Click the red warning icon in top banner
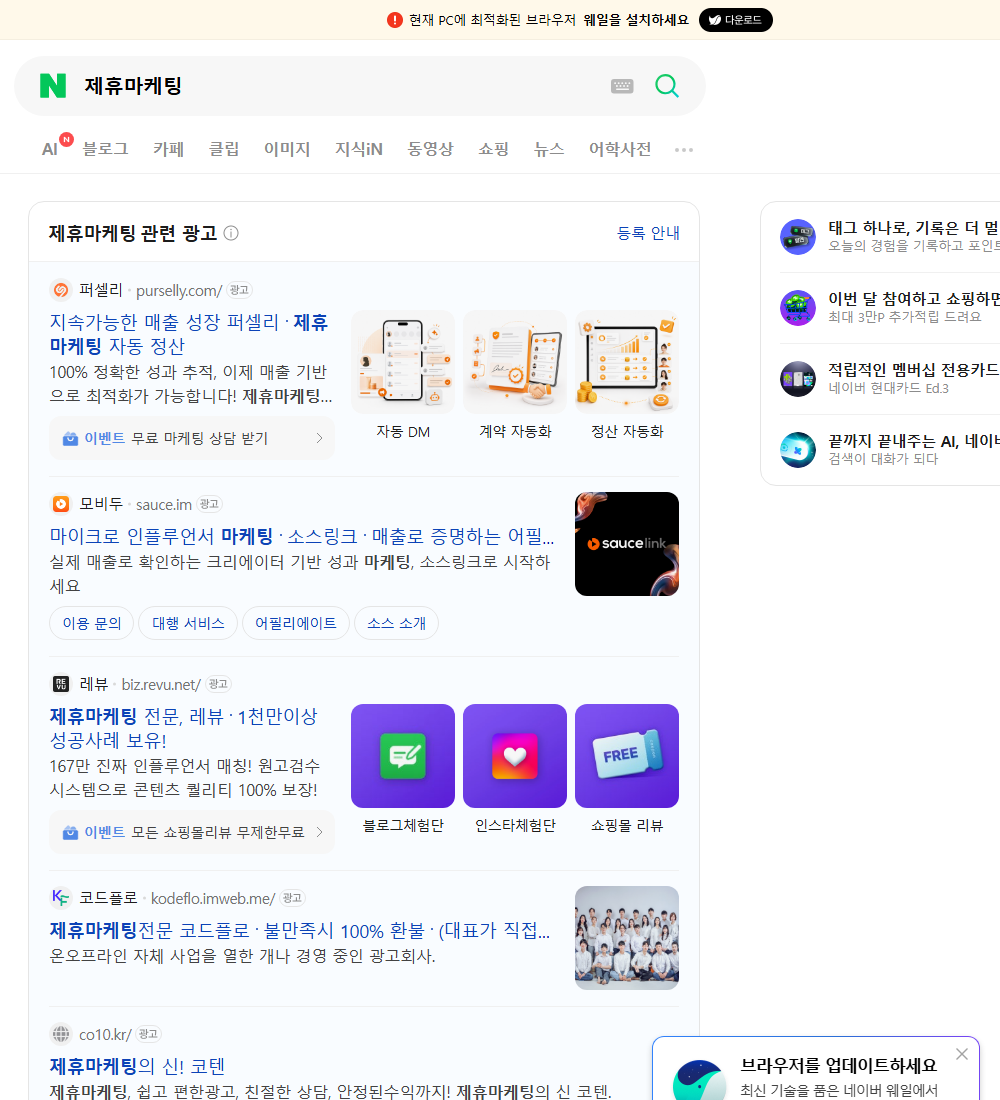 coord(394,20)
